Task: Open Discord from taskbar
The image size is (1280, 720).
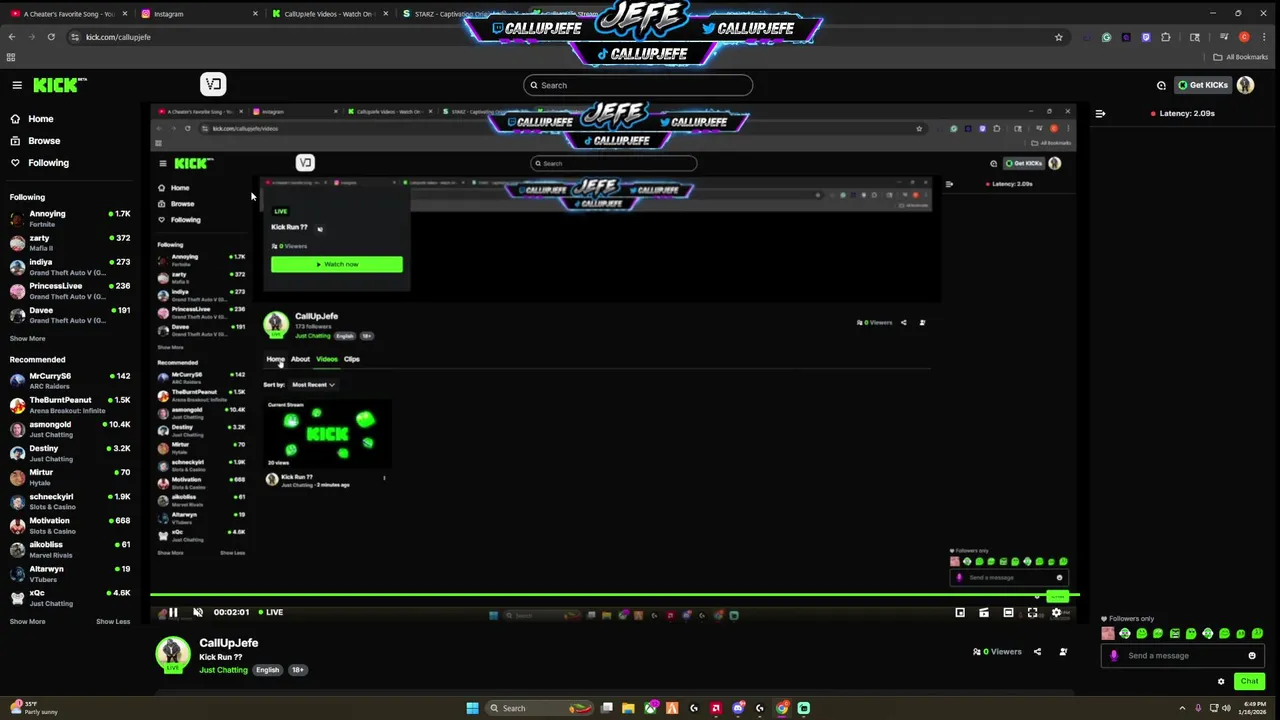Action: [738, 708]
